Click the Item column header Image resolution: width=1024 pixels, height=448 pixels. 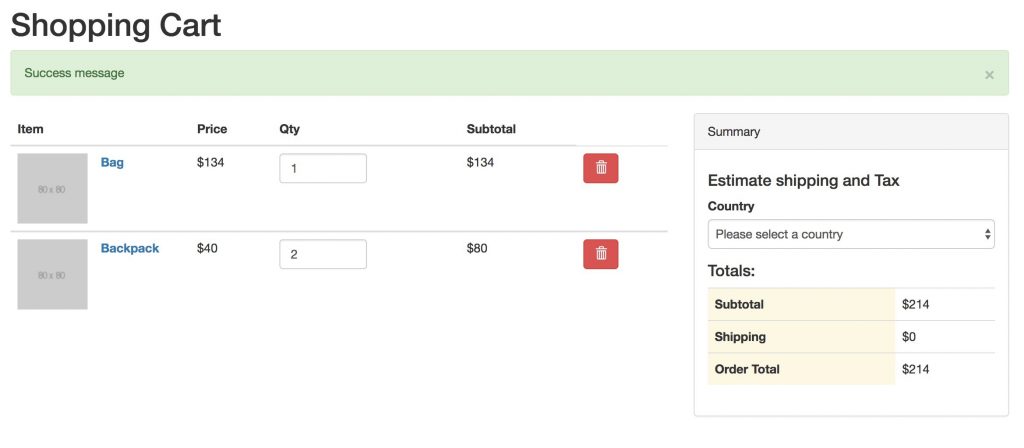pos(30,129)
